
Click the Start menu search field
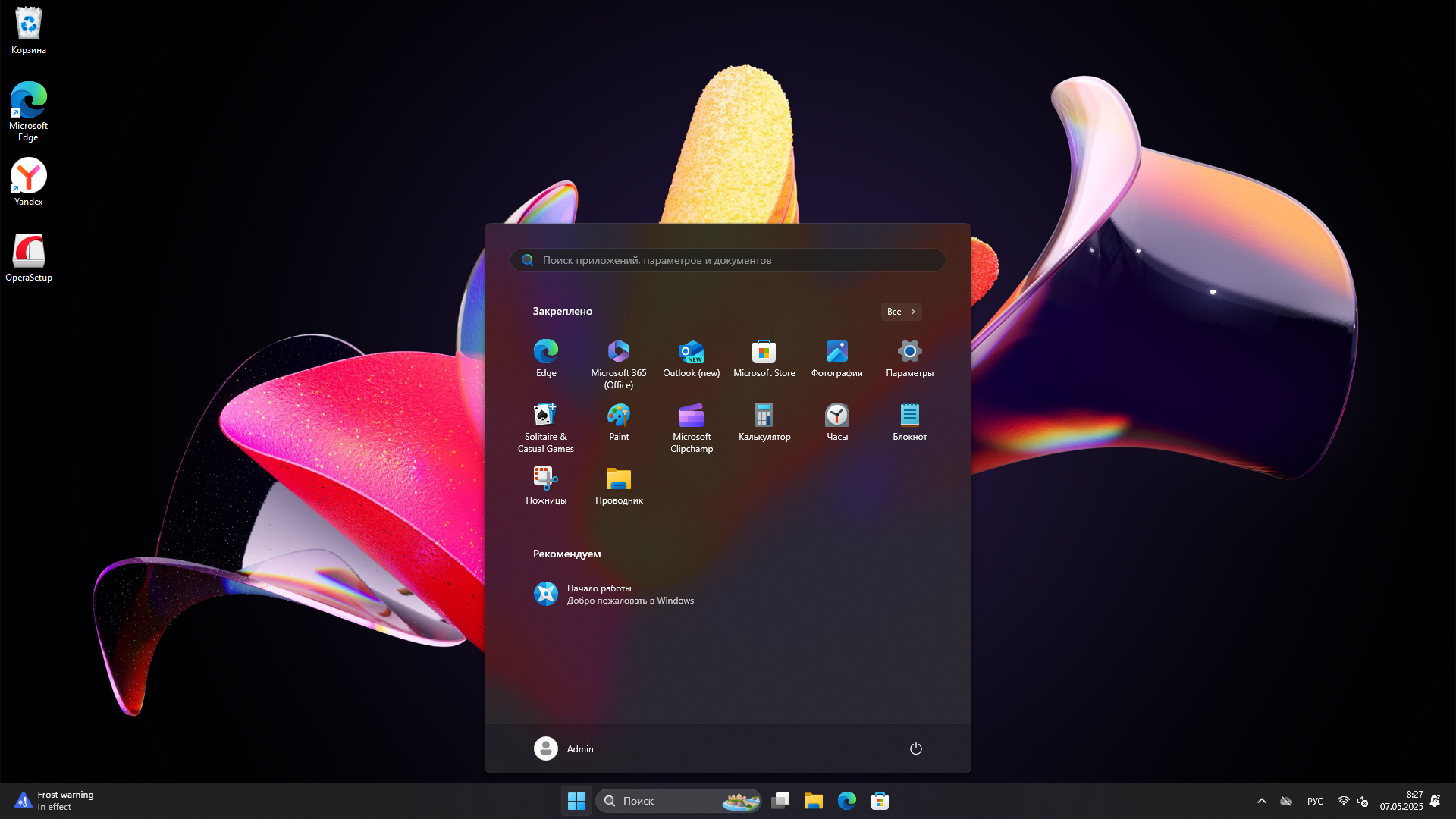point(728,260)
